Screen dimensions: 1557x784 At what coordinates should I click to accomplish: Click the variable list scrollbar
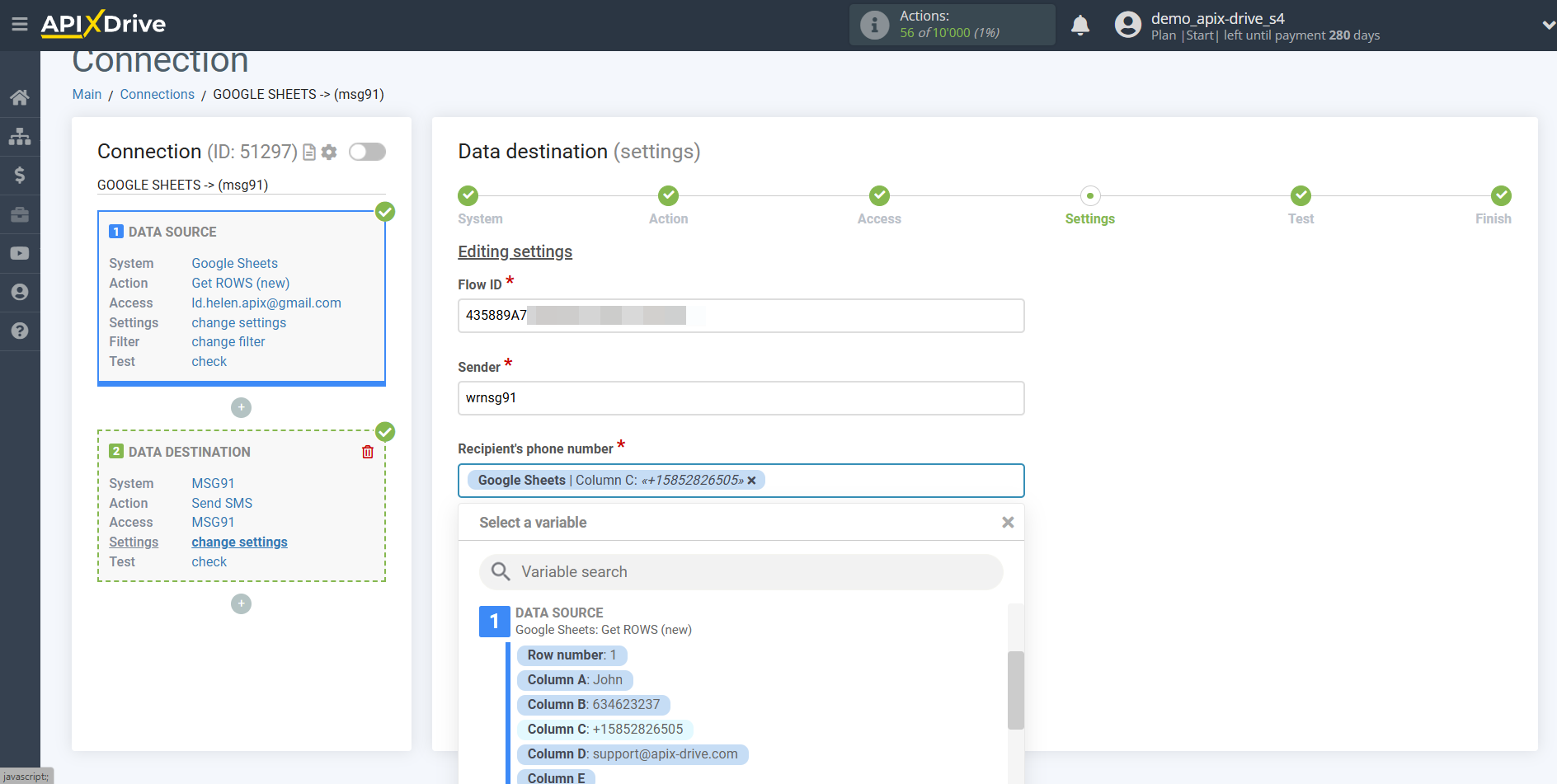[1015, 691]
